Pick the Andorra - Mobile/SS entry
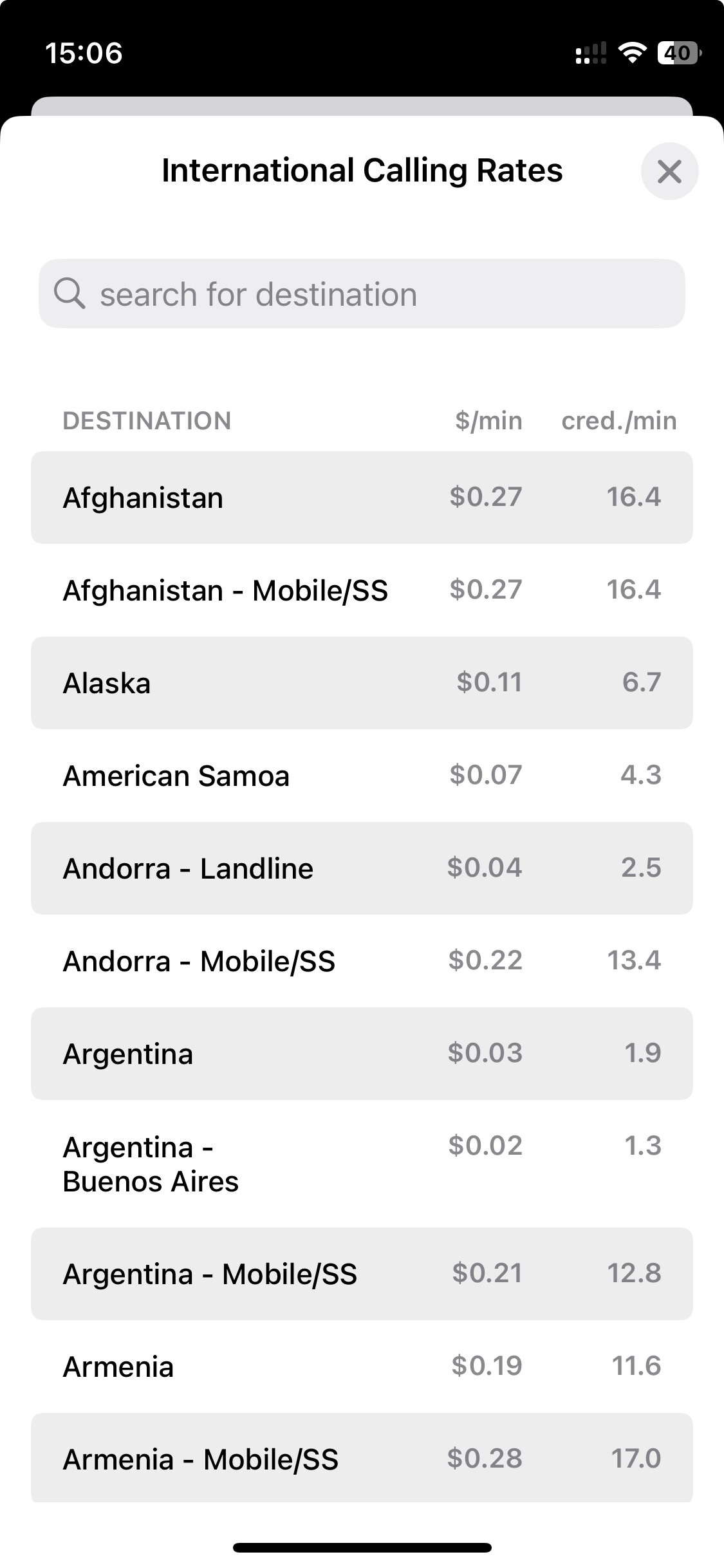The width and height of the screenshot is (724, 1568). pyautogui.click(x=362, y=961)
